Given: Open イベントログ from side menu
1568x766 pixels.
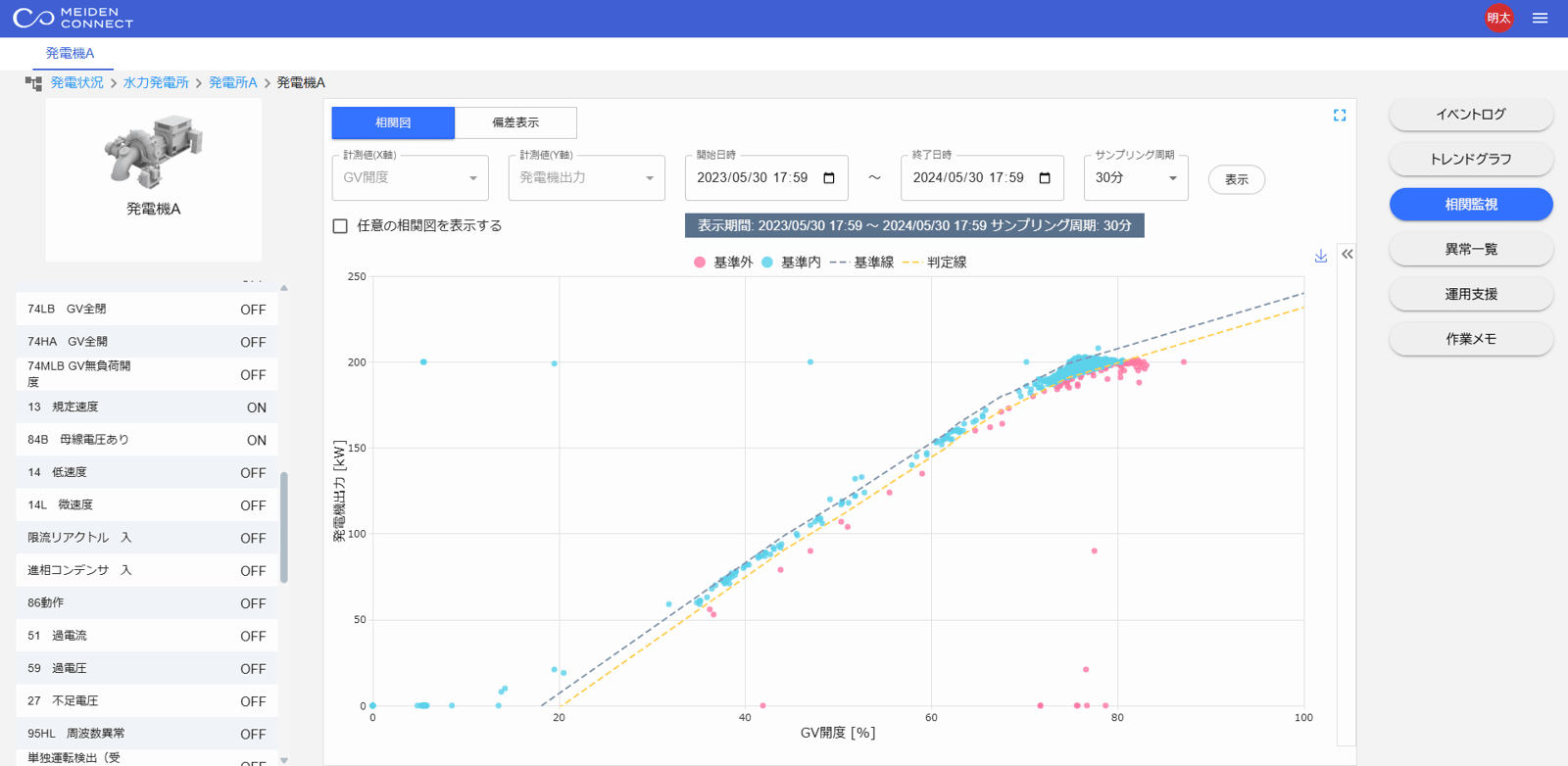Looking at the screenshot, I should 1471,114.
